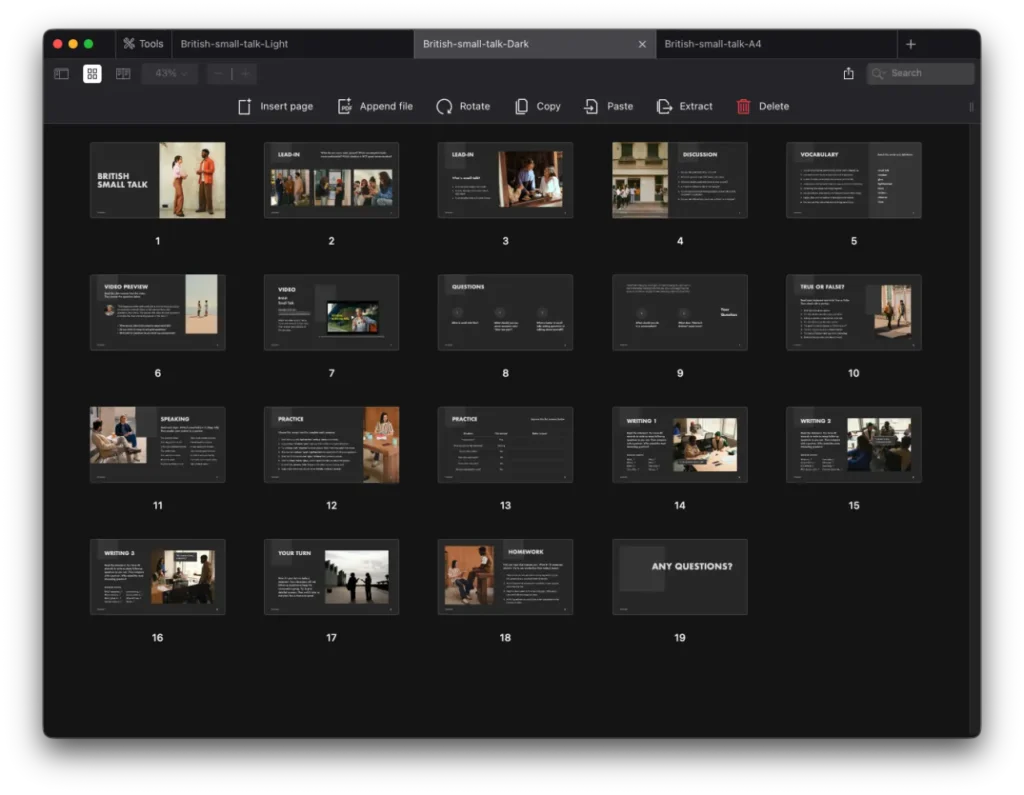The height and width of the screenshot is (795, 1024).
Task: Select the Vocabulary page 5 thumbnail
Action: [x=853, y=180]
